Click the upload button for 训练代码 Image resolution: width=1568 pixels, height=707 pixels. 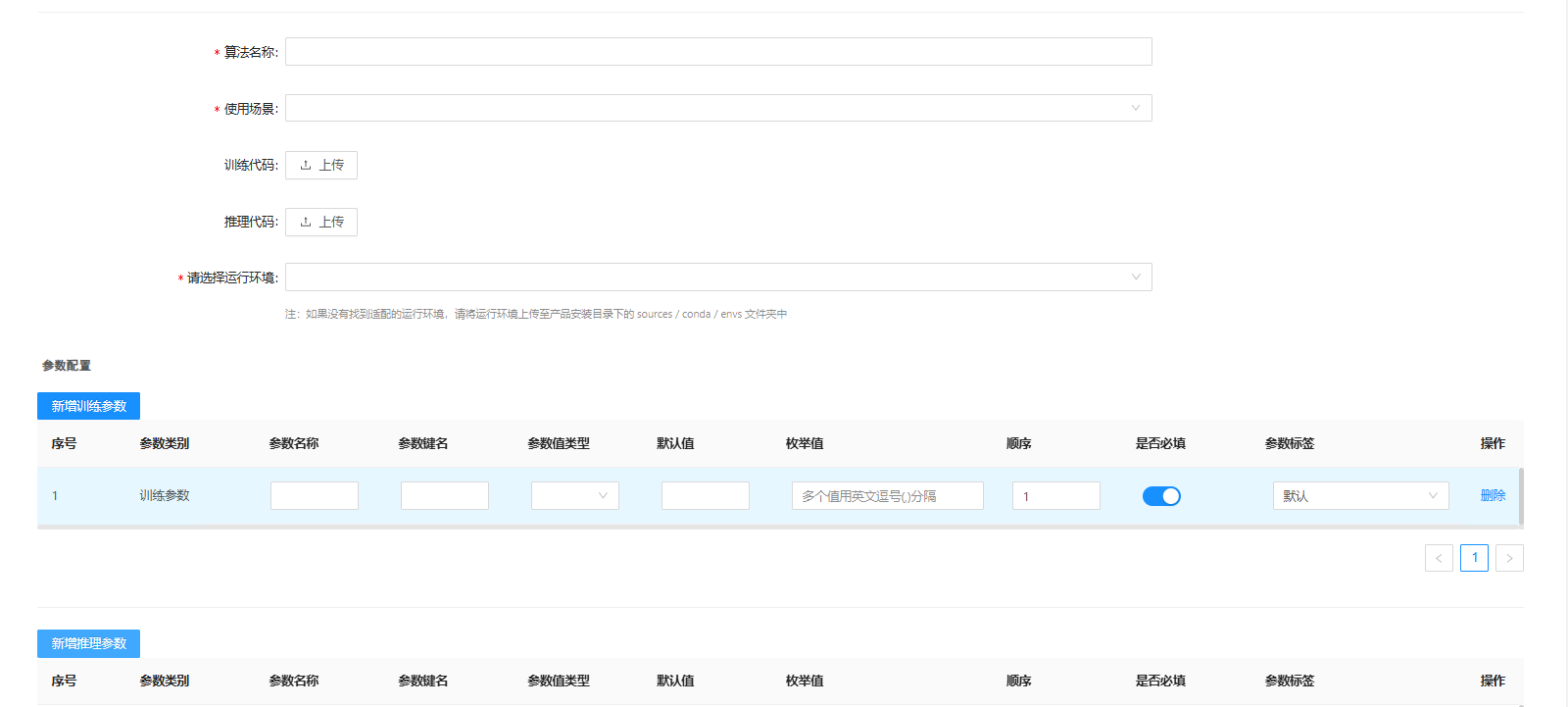tap(321, 166)
